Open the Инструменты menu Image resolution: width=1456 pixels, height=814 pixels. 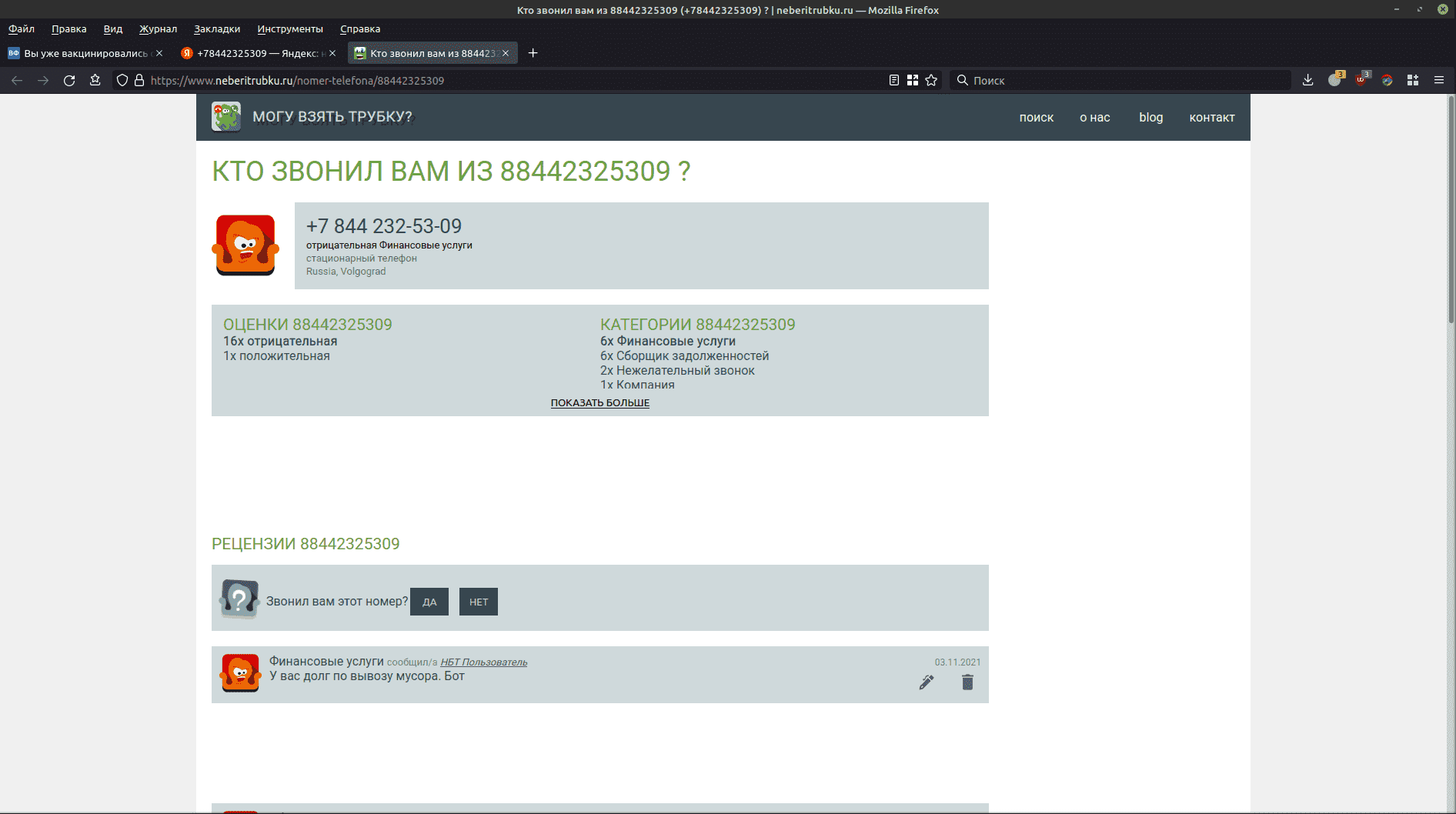(290, 29)
